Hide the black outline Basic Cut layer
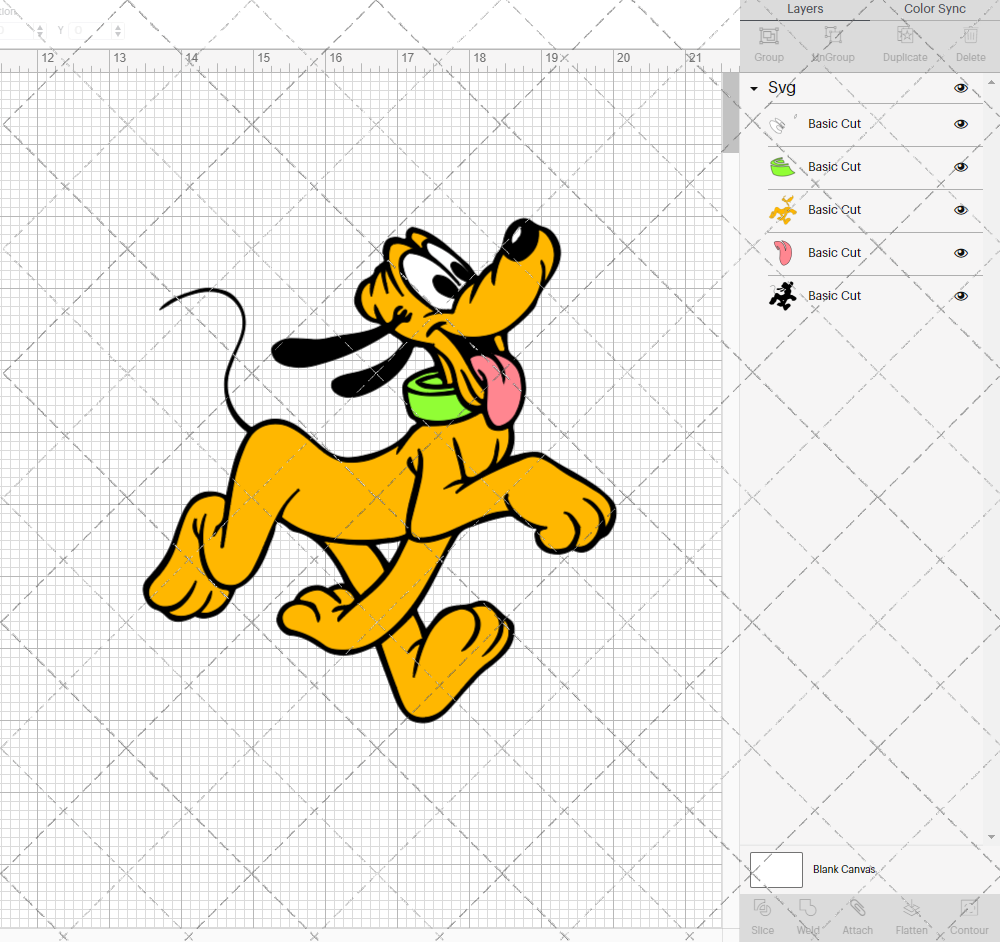Screen dimensions: 1000x942 coord(960,296)
